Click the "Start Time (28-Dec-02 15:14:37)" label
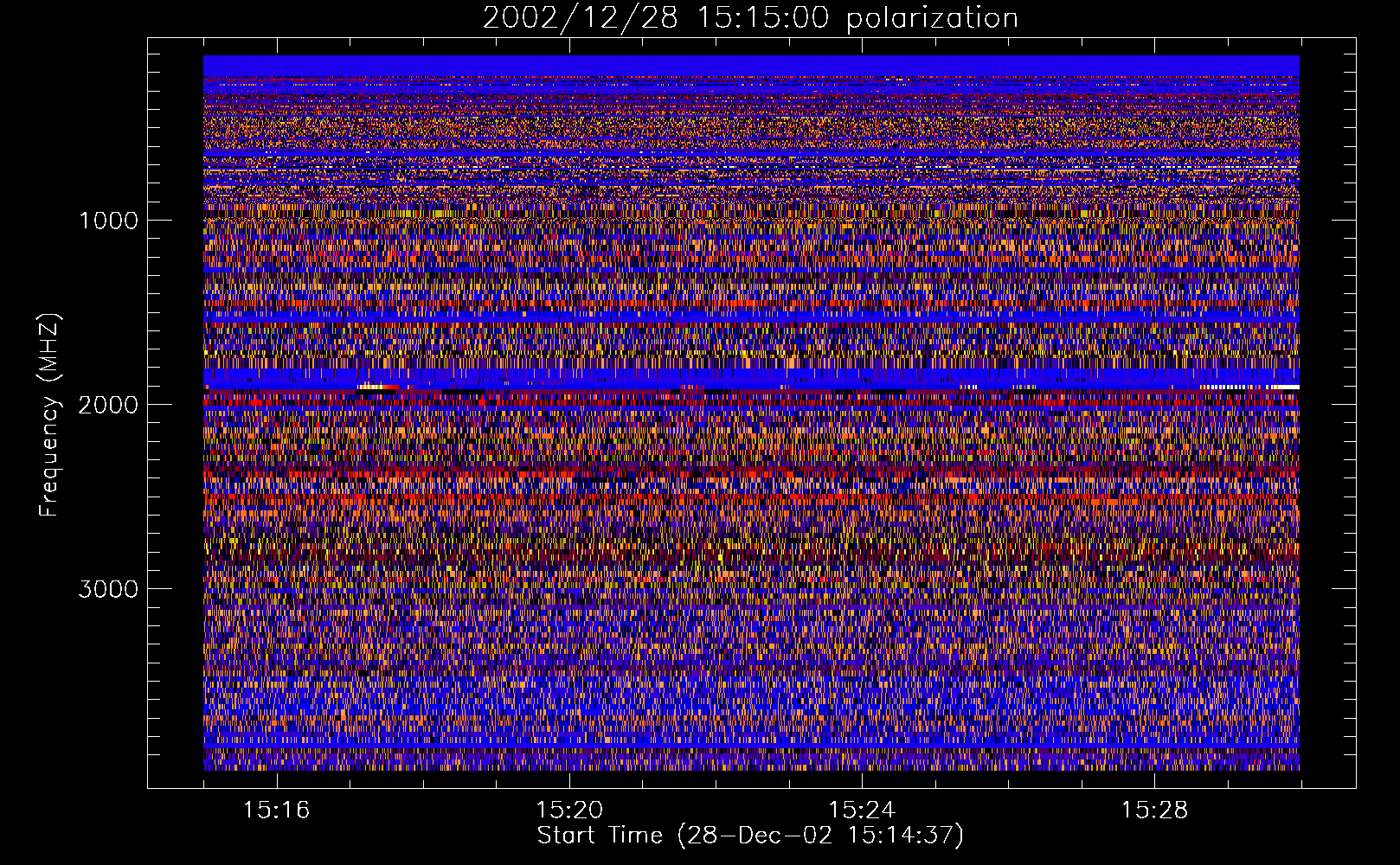 (750, 836)
